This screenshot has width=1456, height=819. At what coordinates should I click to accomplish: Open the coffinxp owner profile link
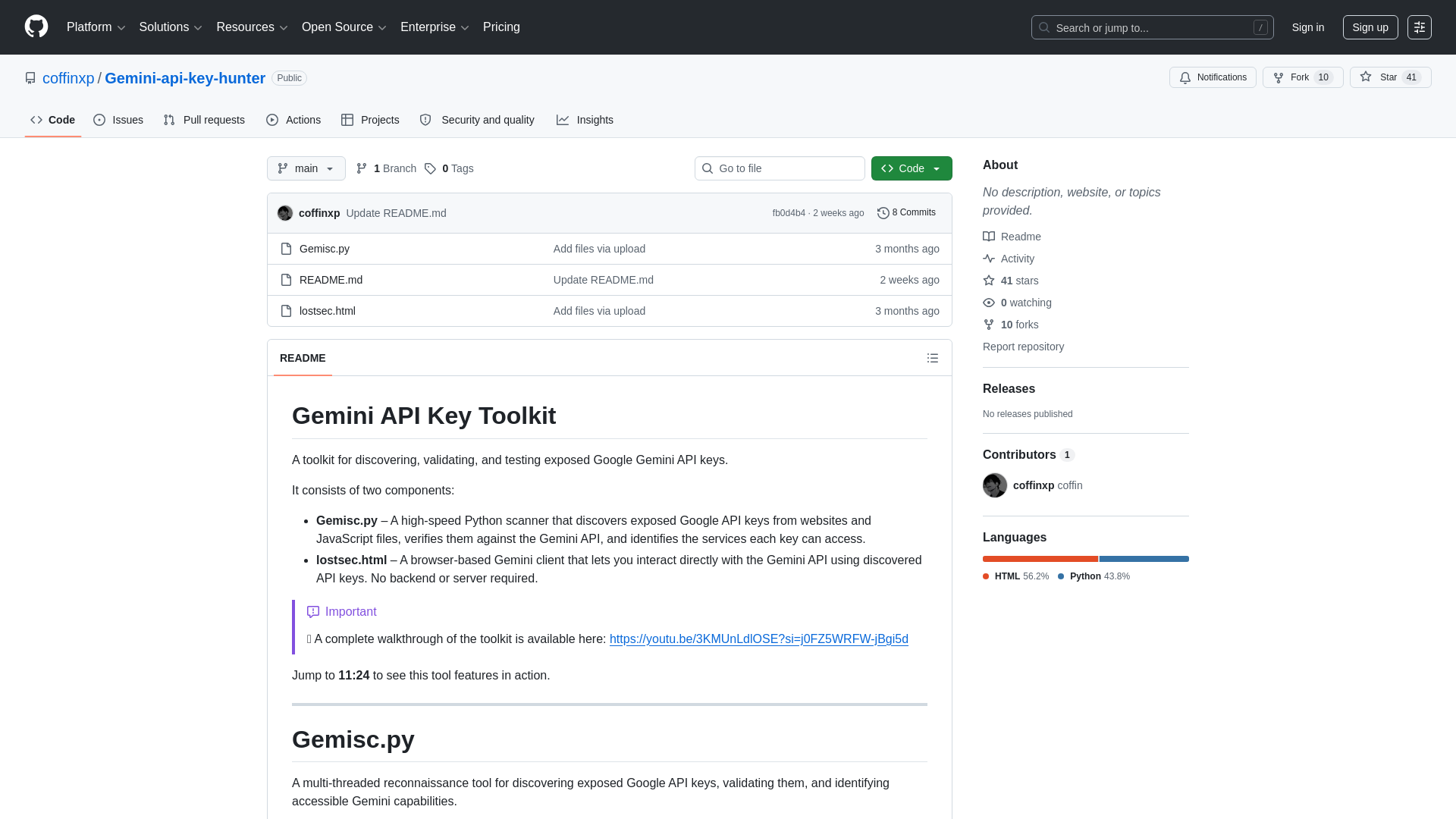click(x=68, y=78)
